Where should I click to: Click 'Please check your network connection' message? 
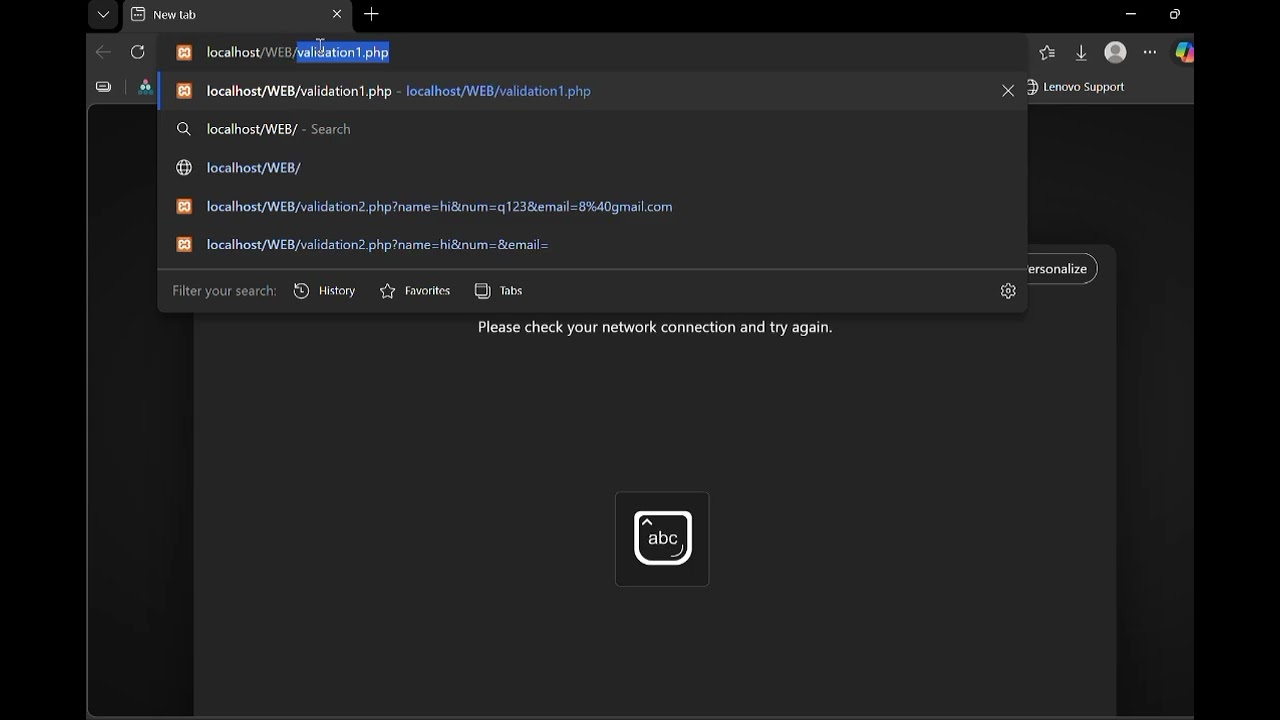[655, 327]
